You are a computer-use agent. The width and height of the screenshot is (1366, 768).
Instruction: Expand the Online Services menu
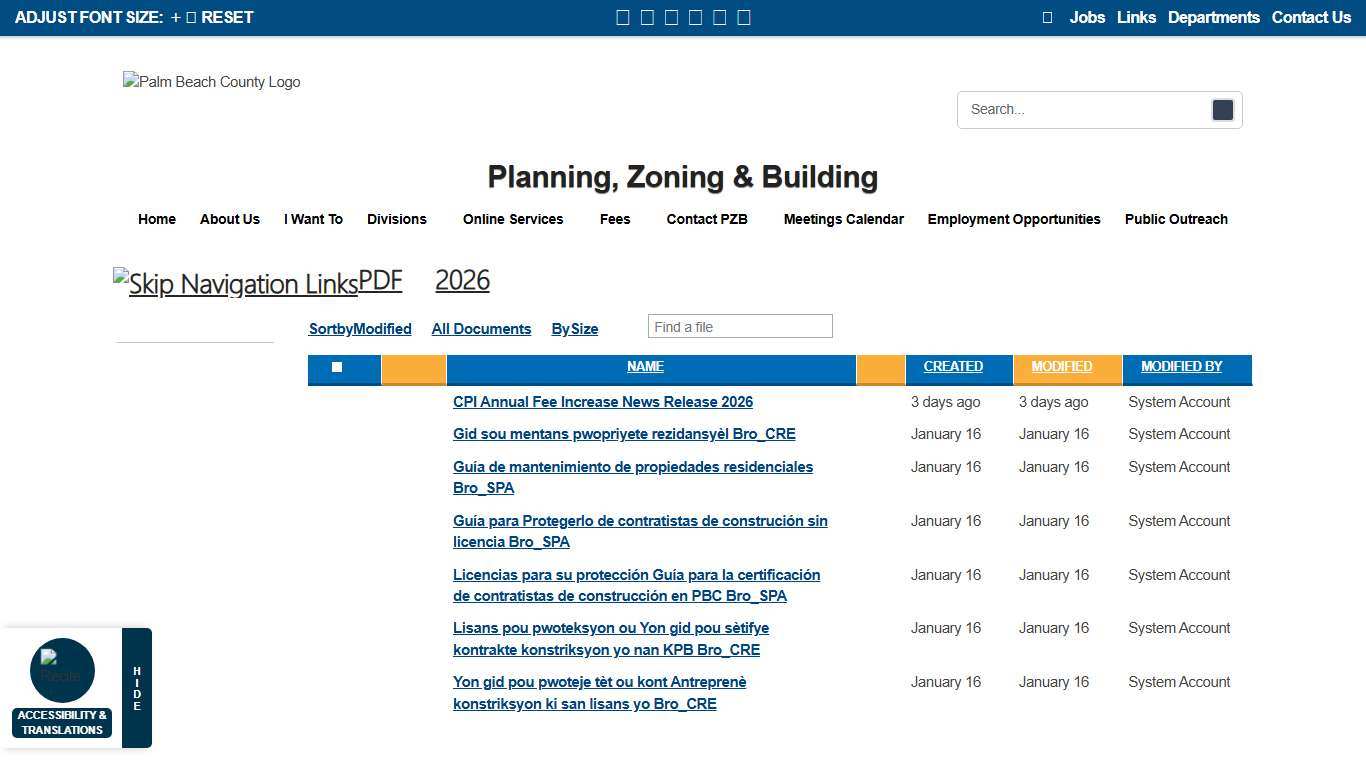513,219
